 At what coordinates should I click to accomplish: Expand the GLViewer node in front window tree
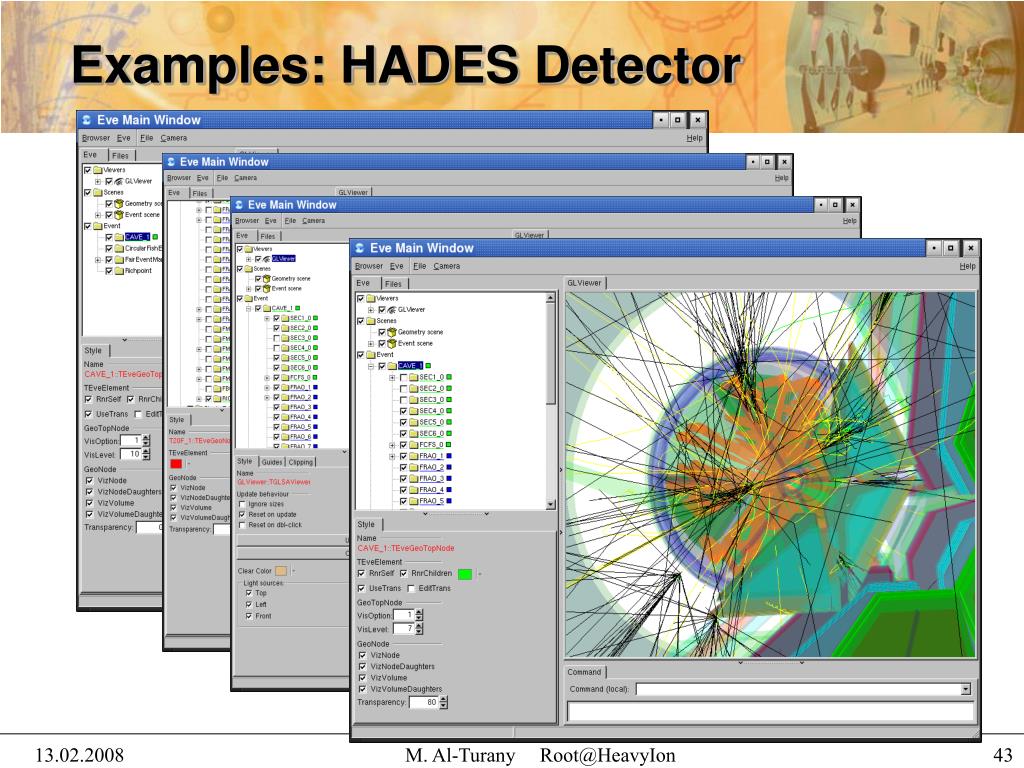coord(371,310)
